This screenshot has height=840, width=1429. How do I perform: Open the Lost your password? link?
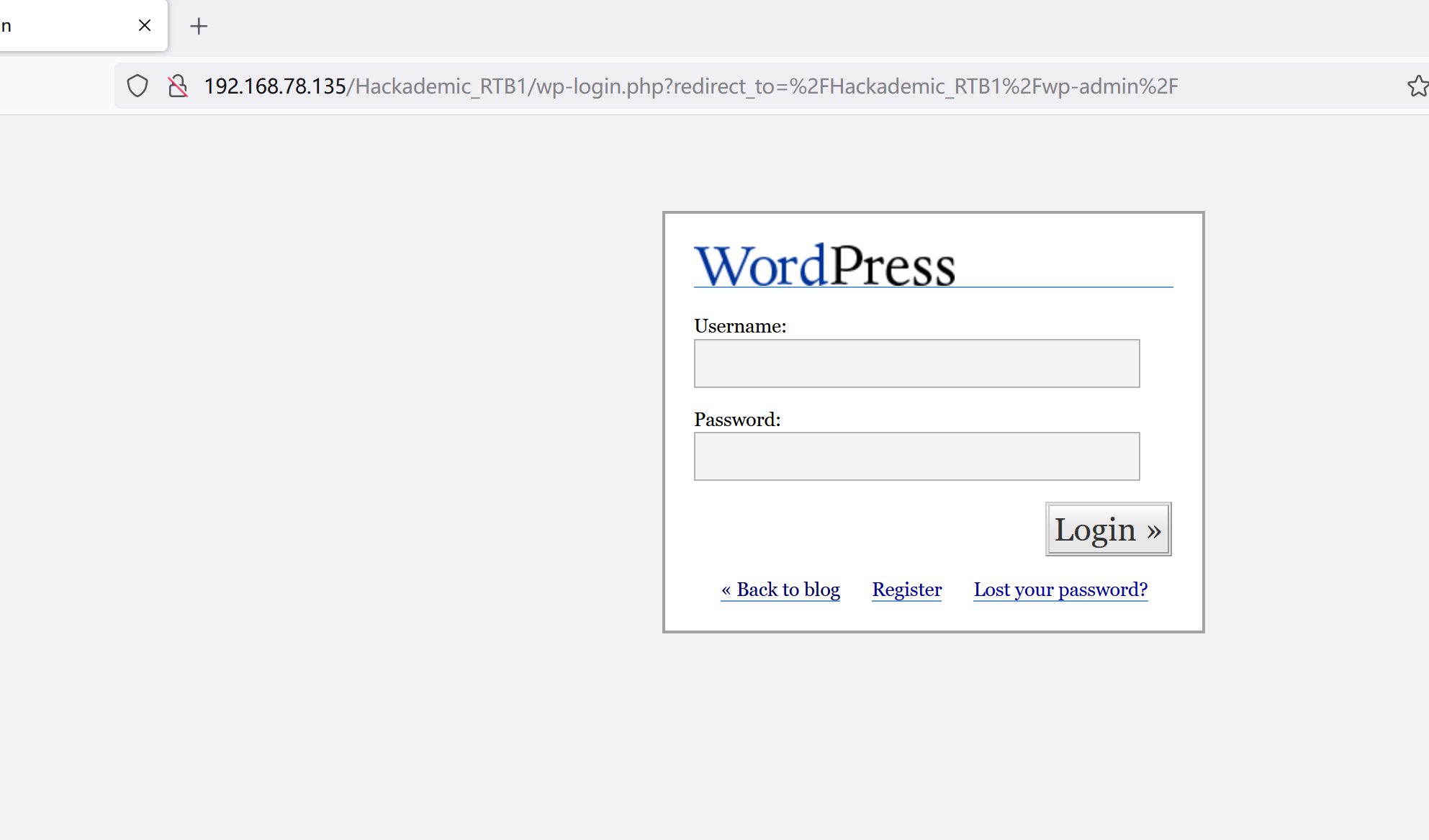(x=1060, y=590)
